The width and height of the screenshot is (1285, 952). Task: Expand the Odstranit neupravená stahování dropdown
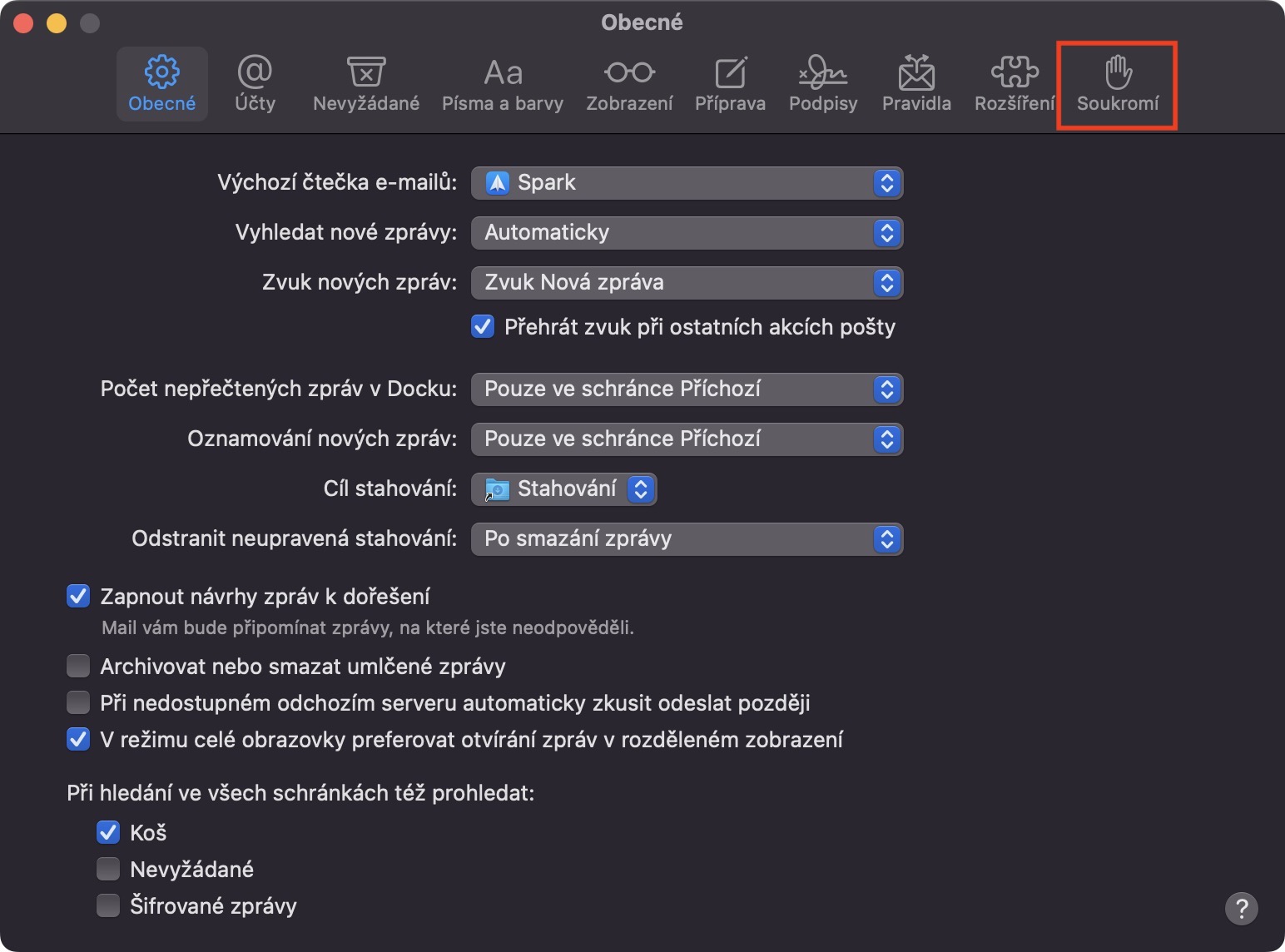687,539
